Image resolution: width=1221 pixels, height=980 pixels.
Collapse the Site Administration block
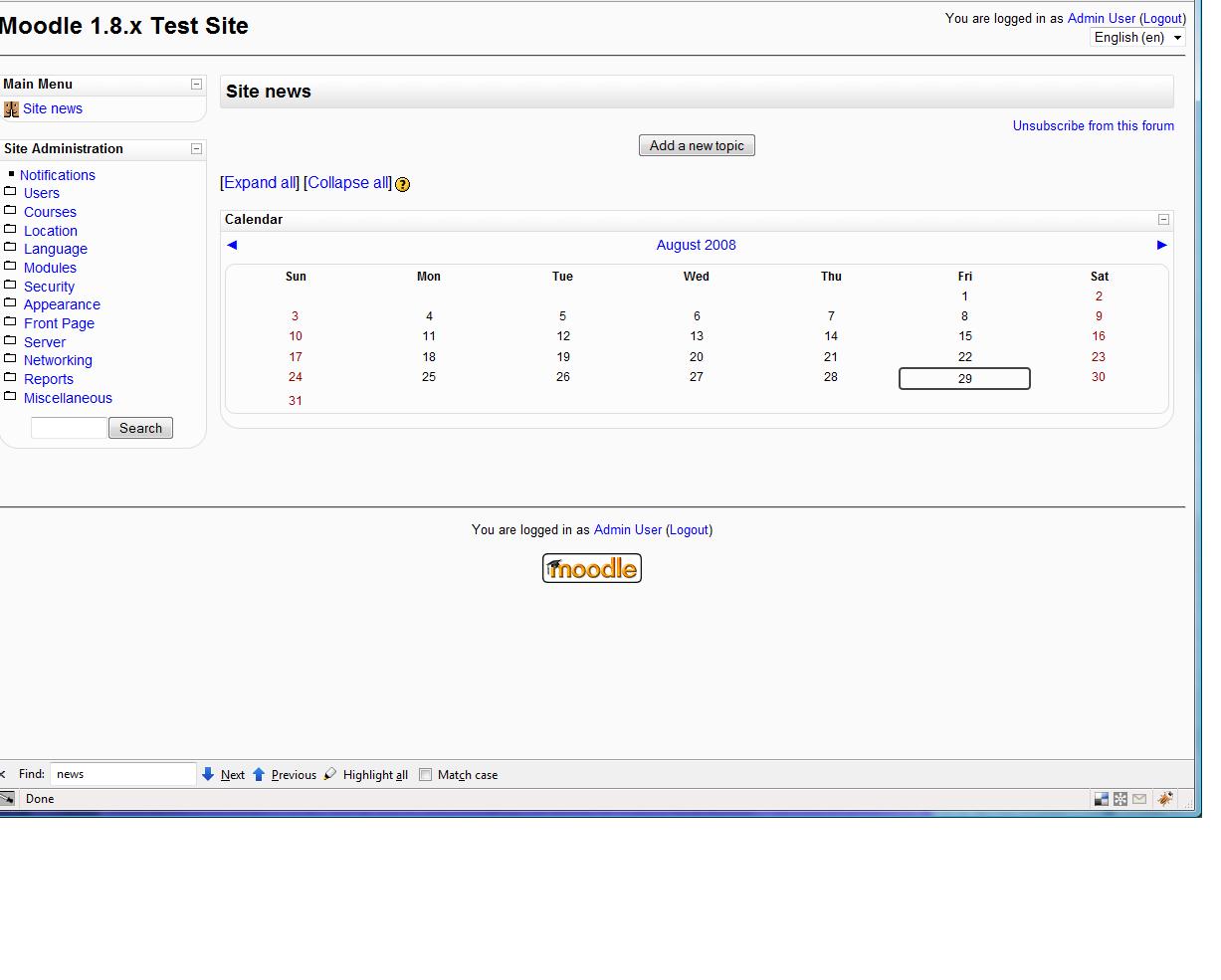coord(196,149)
